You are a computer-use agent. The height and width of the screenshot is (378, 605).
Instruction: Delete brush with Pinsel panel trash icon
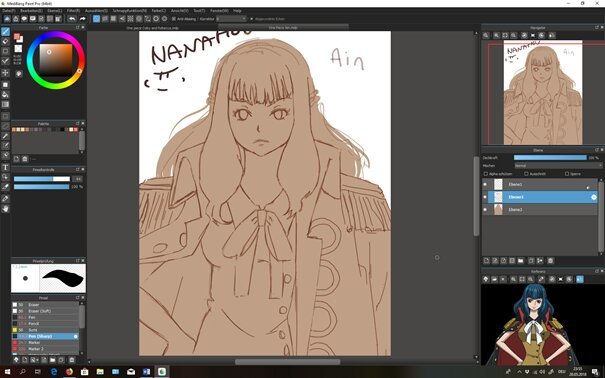71,360
